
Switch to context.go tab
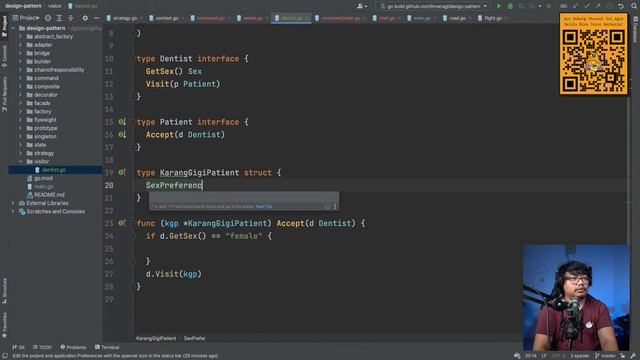[164, 18]
